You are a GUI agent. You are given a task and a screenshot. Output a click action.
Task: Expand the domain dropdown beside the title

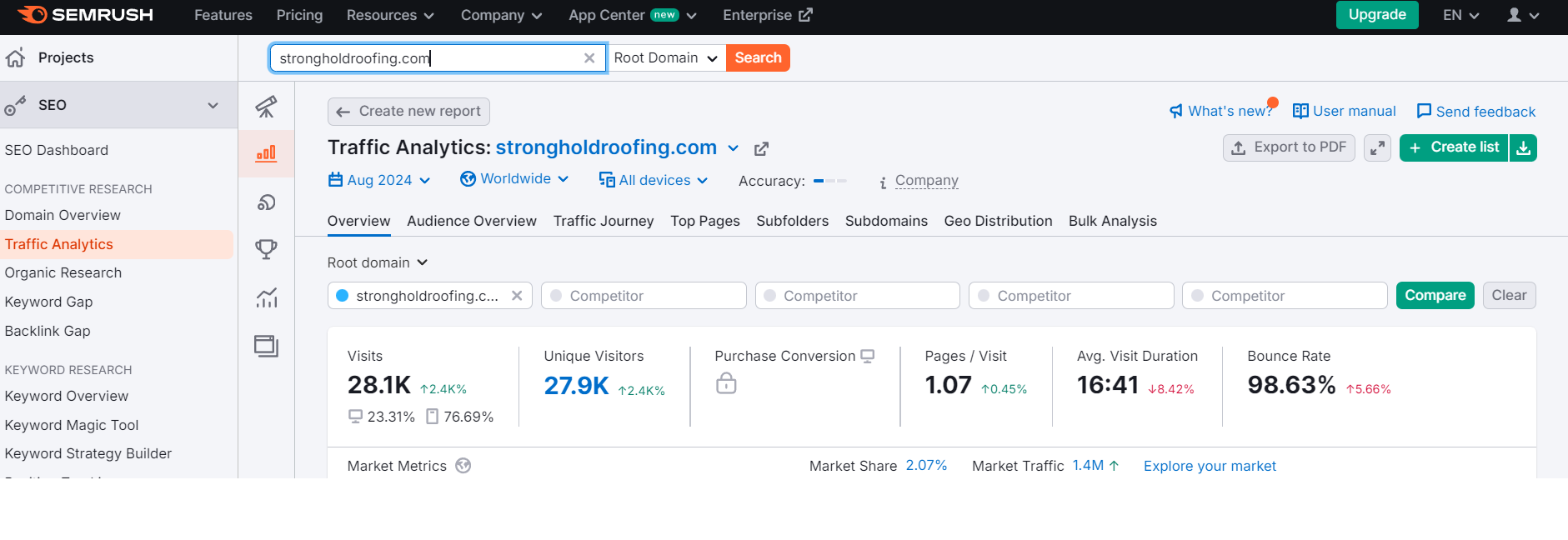tap(733, 148)
